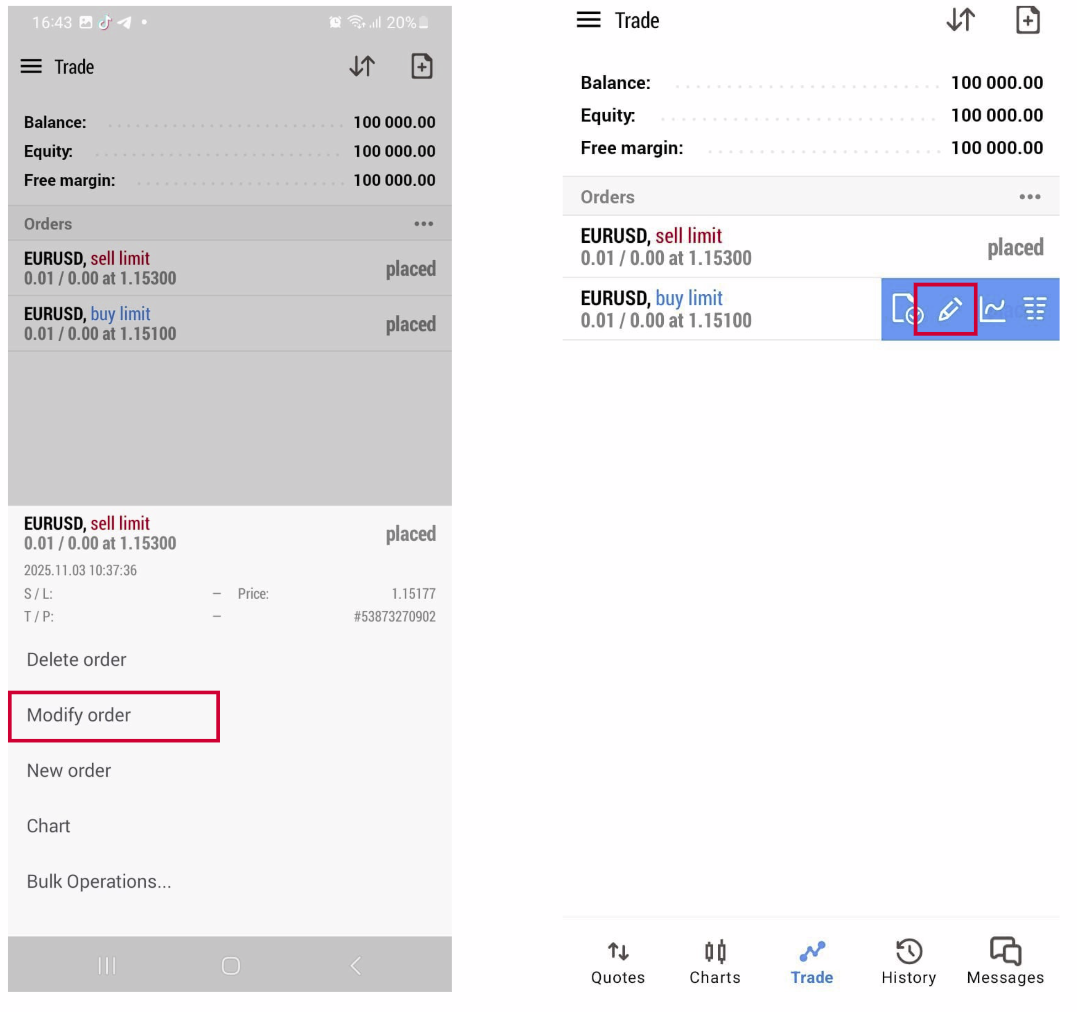This screenshot has height=1012, width=1077.
Task: Open the Orders three-dot menu on the undimmed screen
Action: coord(1030,197)
